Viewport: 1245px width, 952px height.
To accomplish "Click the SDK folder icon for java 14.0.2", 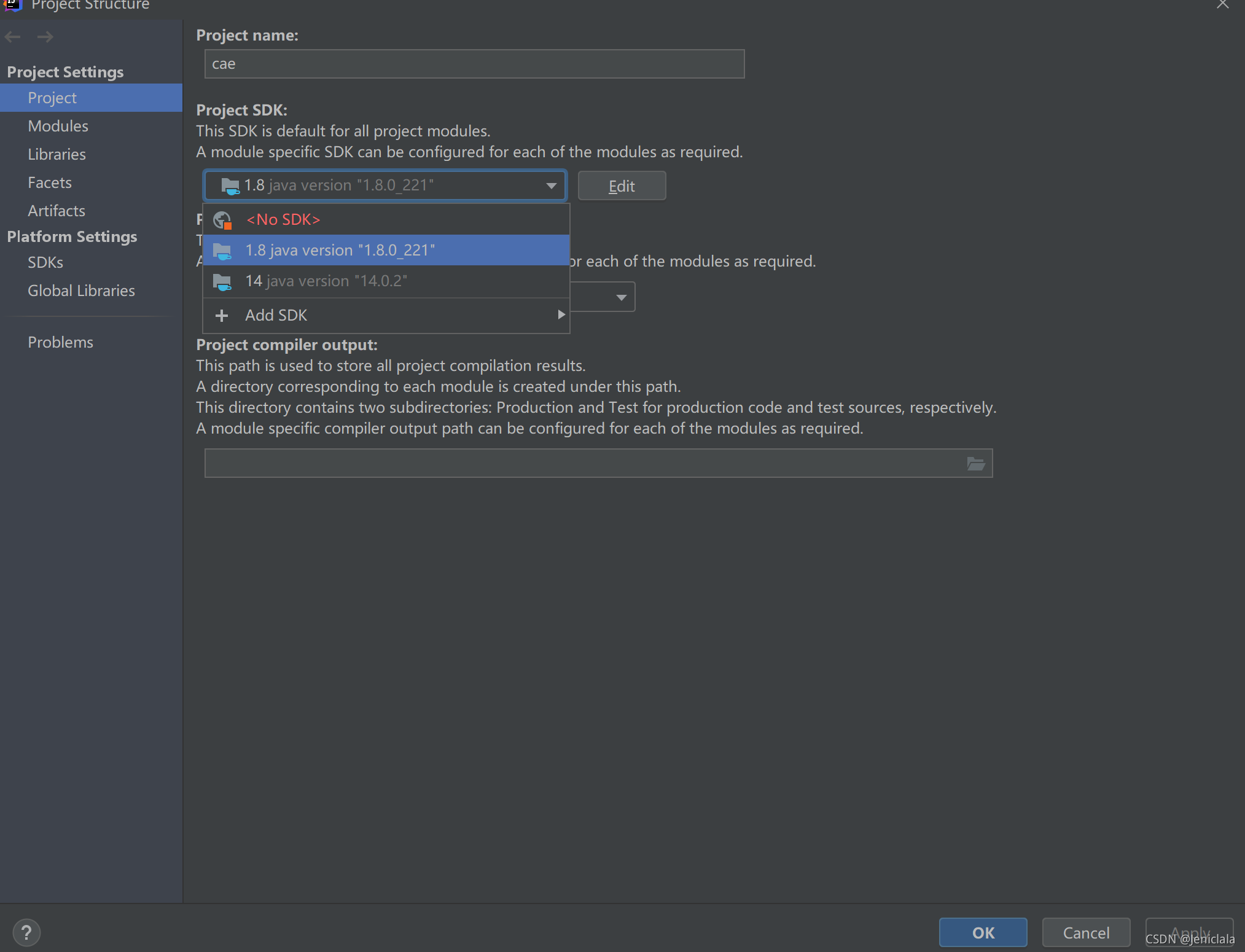I will click(x=222, y=281).
